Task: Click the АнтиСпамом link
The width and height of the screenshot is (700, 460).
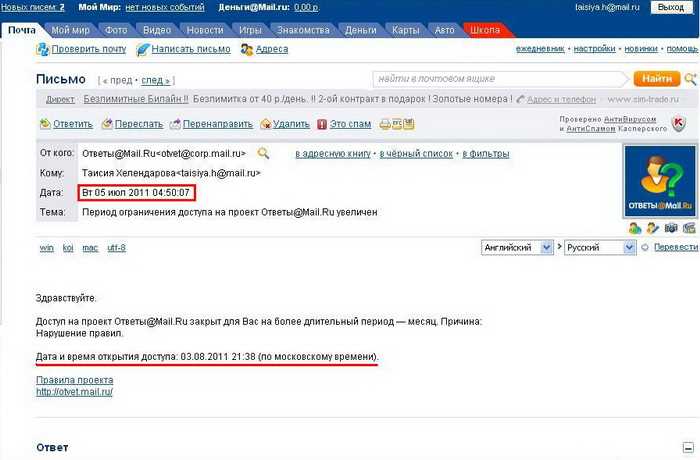Action: 591,129
